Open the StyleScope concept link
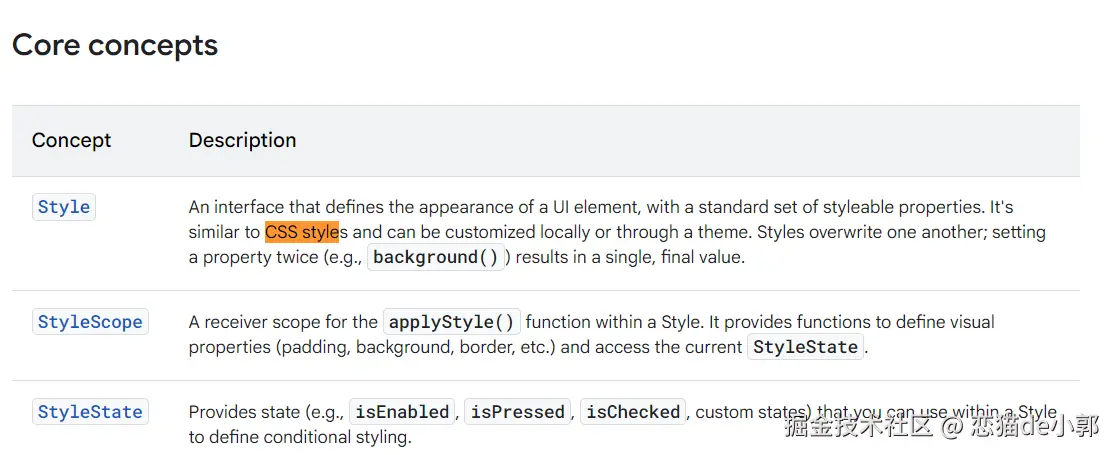Image resolution: width=1115 pixels, height=455 pixels. pos(90,322)
